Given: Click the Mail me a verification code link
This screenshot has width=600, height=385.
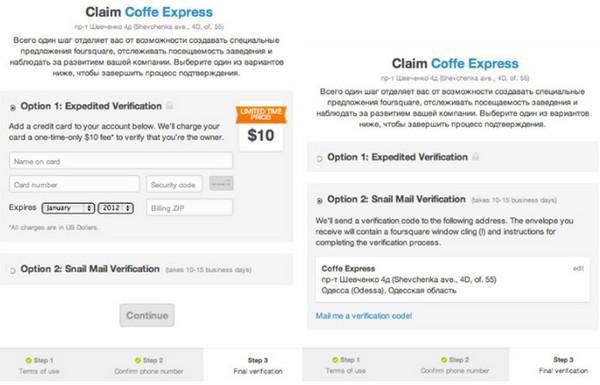Looking at the screenshot, I should (364, 316).
